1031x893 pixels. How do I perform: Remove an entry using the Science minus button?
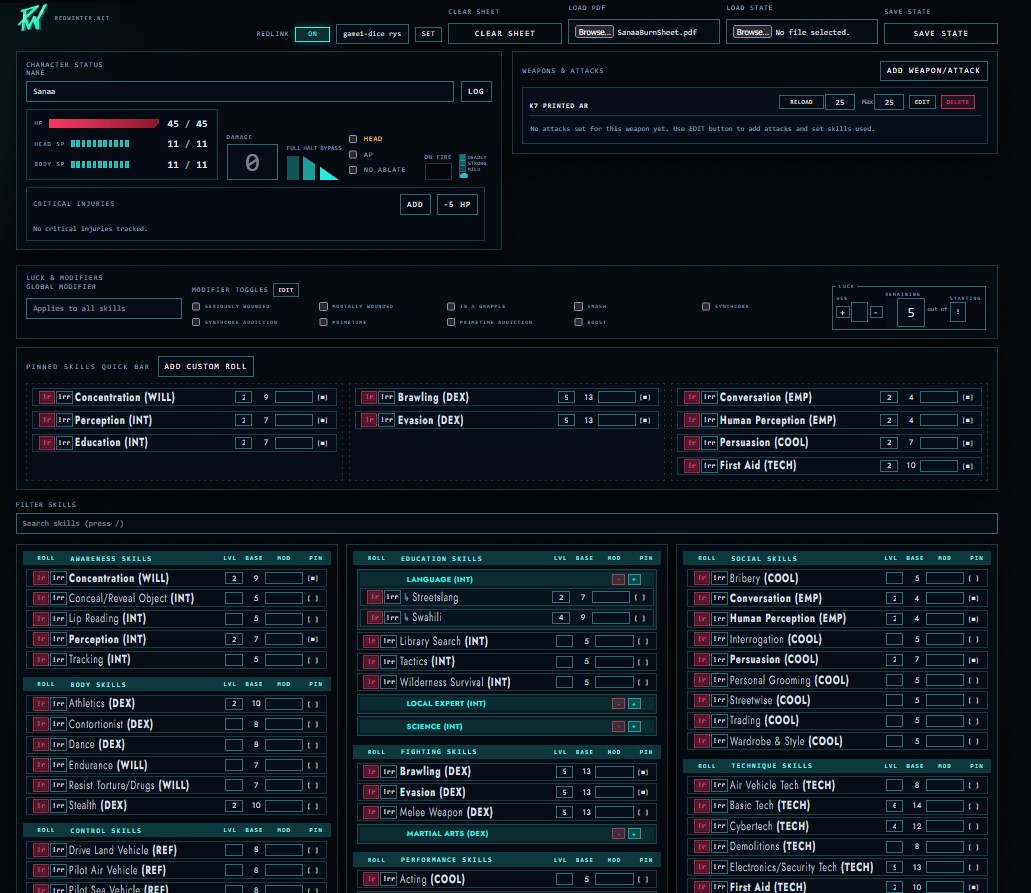pyautogui.click(x=618, y=726)
